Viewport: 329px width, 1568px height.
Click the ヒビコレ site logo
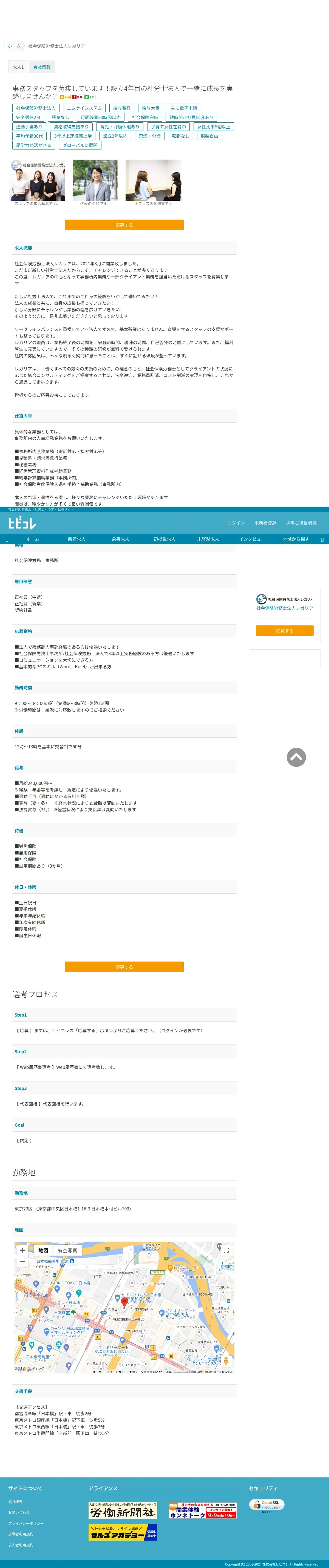click(x=22, y=523)
